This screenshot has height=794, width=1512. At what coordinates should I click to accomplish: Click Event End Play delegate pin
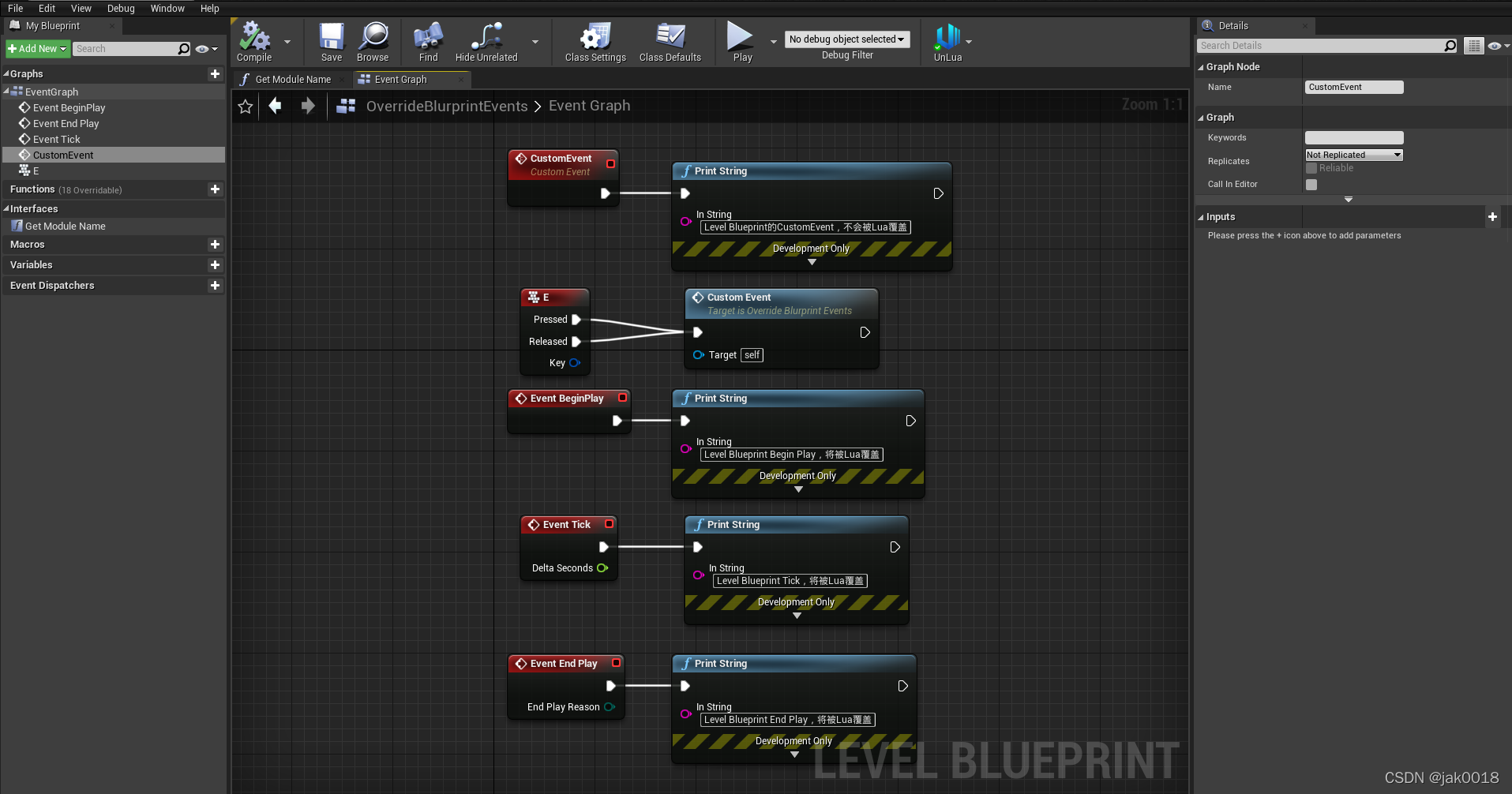[x=616, y=663]
